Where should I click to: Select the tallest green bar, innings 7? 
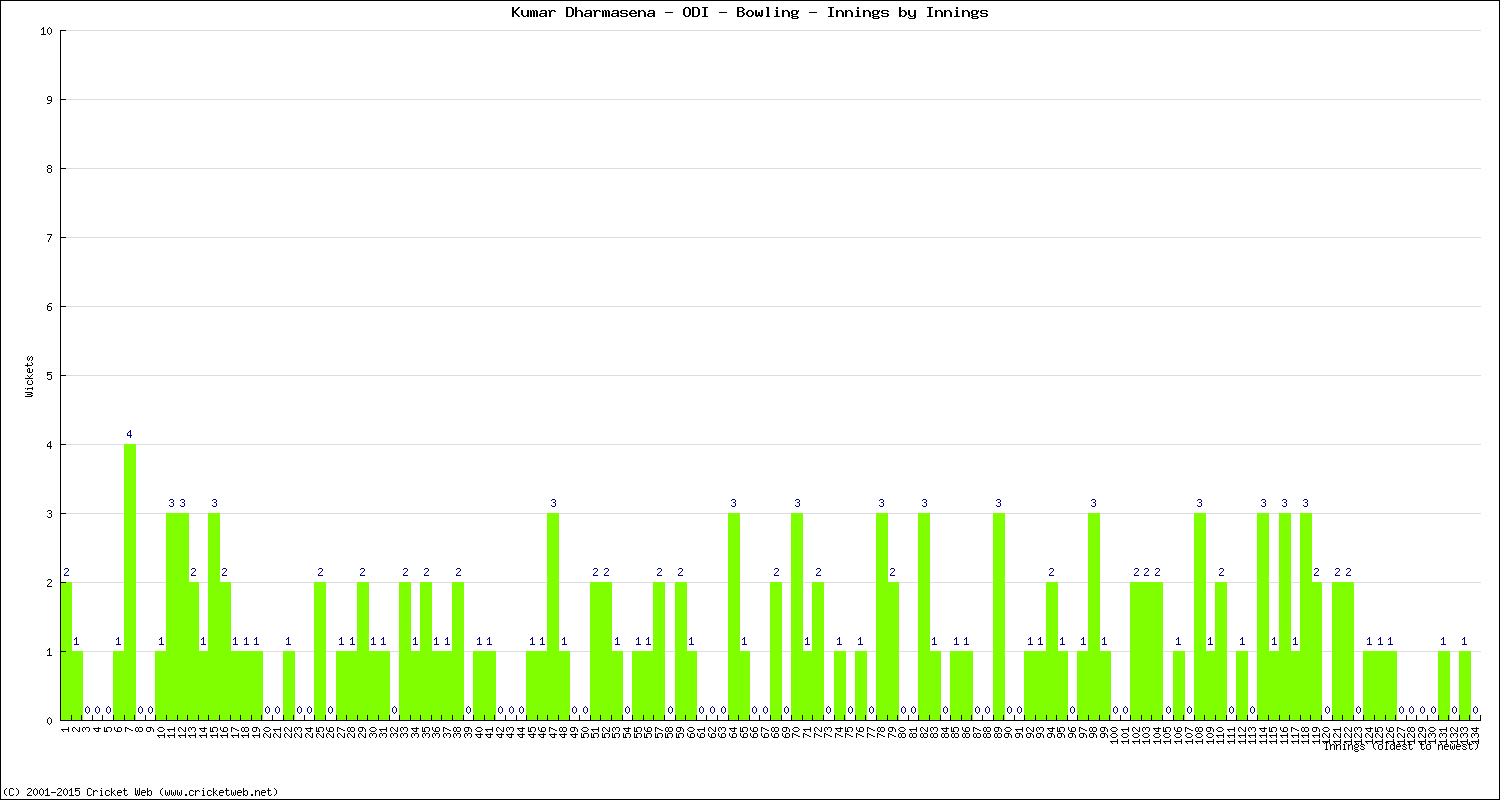coord(129,582)
